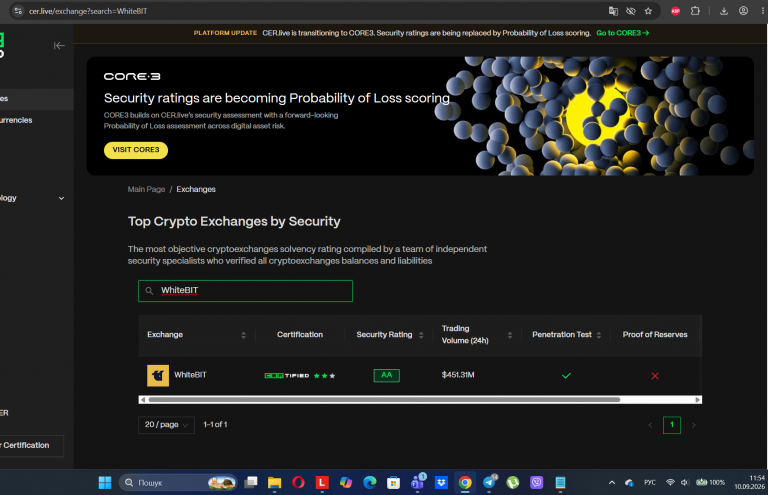Click the Windows taskbar search box
768x495 pixels.
pyautogui.click(x=178, y=483)
